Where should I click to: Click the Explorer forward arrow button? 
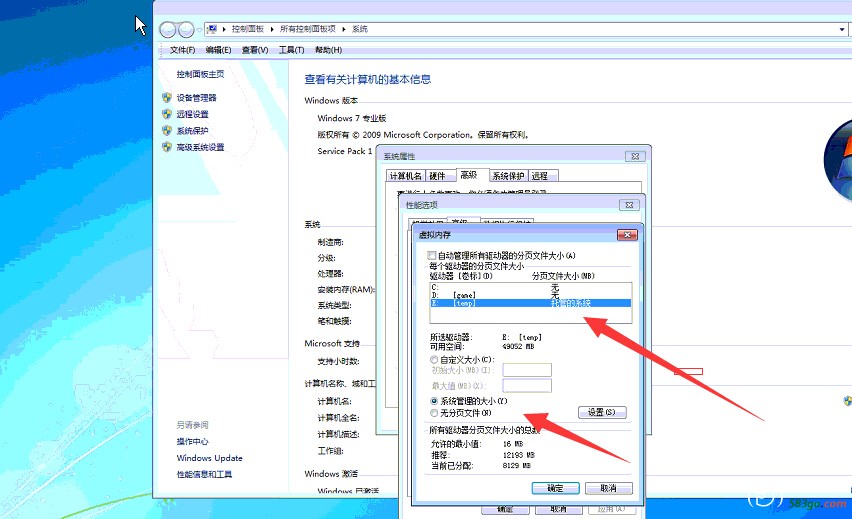[x=186, y=29]
